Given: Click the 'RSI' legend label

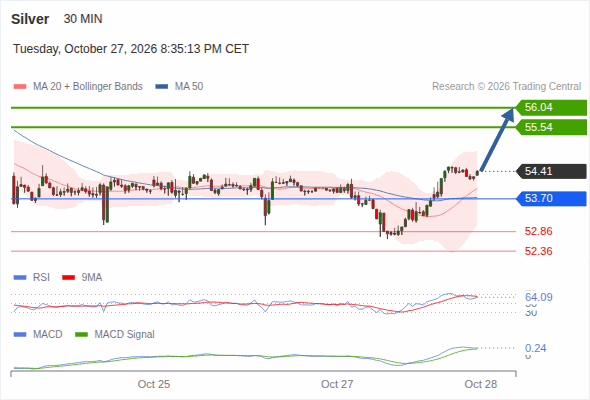Looking at the screenshot, I should [x=41, y=278].
